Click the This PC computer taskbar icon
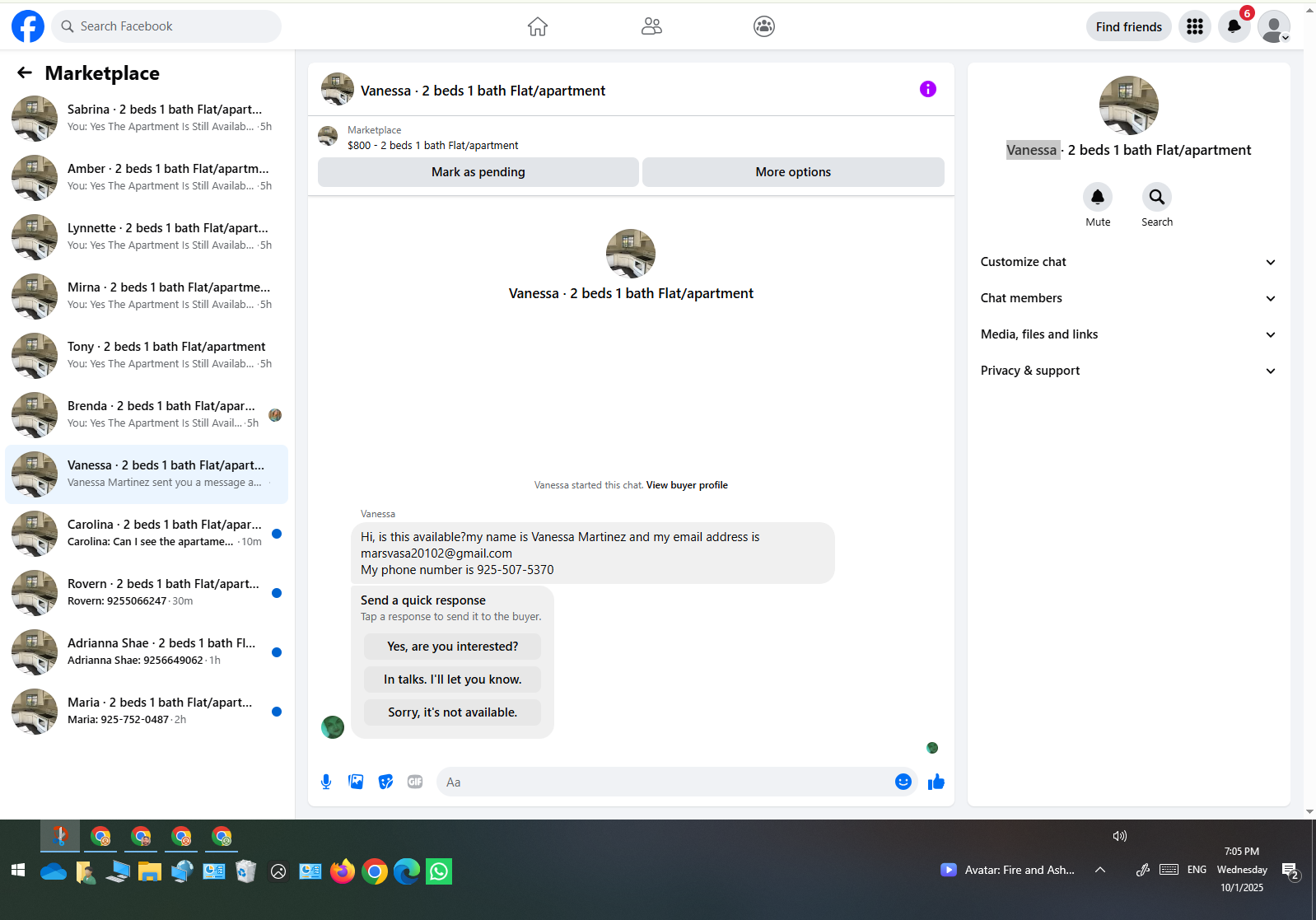 coord(118,871)
